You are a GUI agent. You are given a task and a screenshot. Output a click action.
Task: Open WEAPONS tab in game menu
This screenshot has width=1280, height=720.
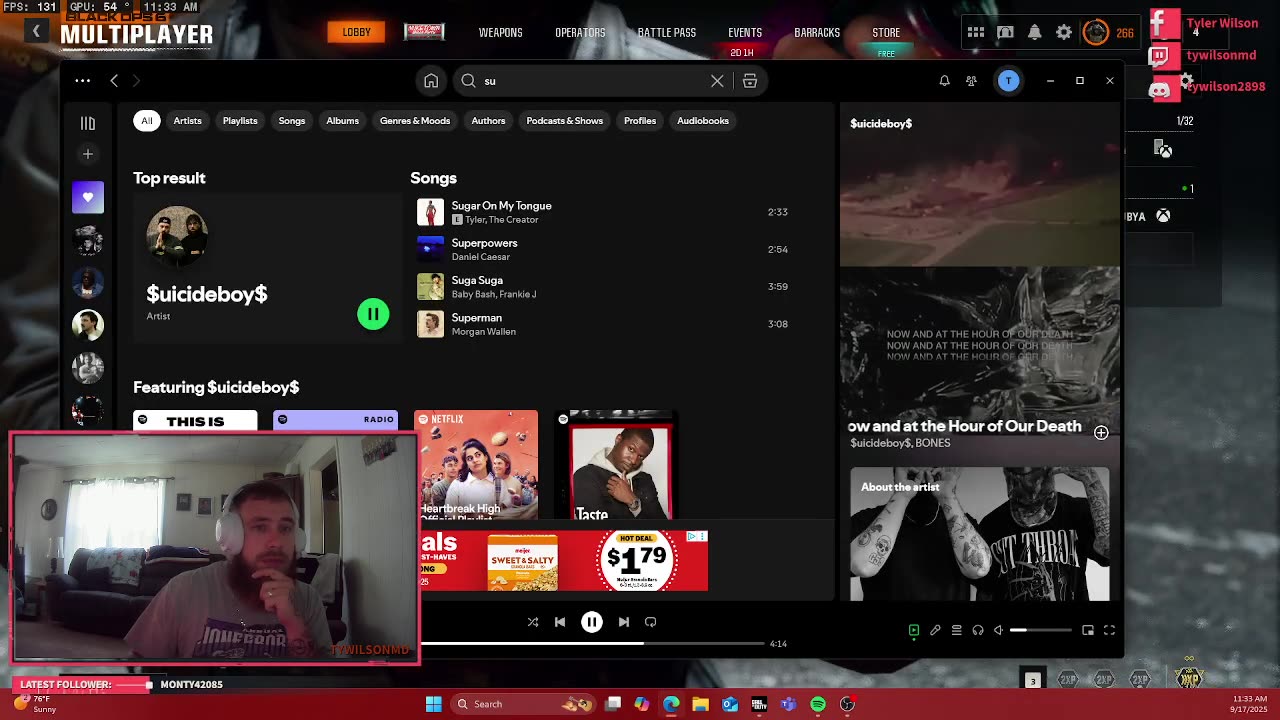coord(500,33)
